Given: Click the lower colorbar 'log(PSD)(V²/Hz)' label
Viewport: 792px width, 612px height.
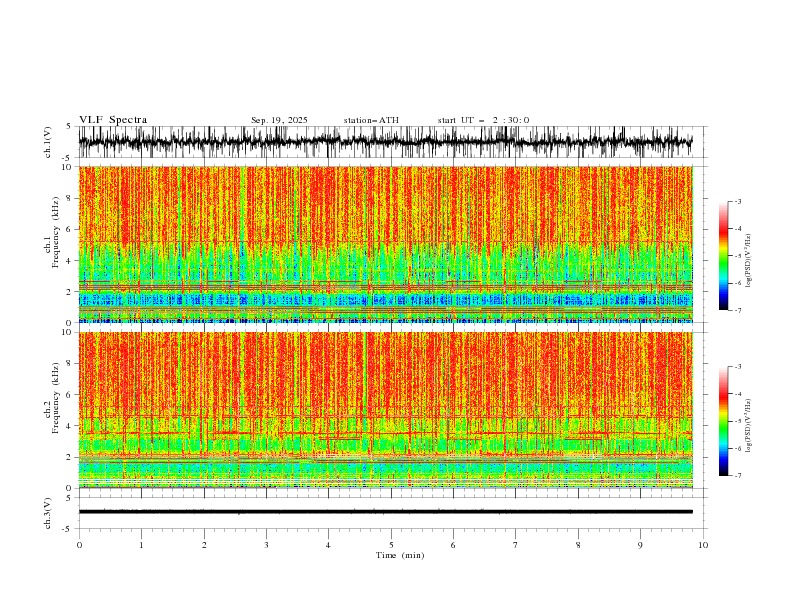Looking at the screenshot, I should coord(749,425).
